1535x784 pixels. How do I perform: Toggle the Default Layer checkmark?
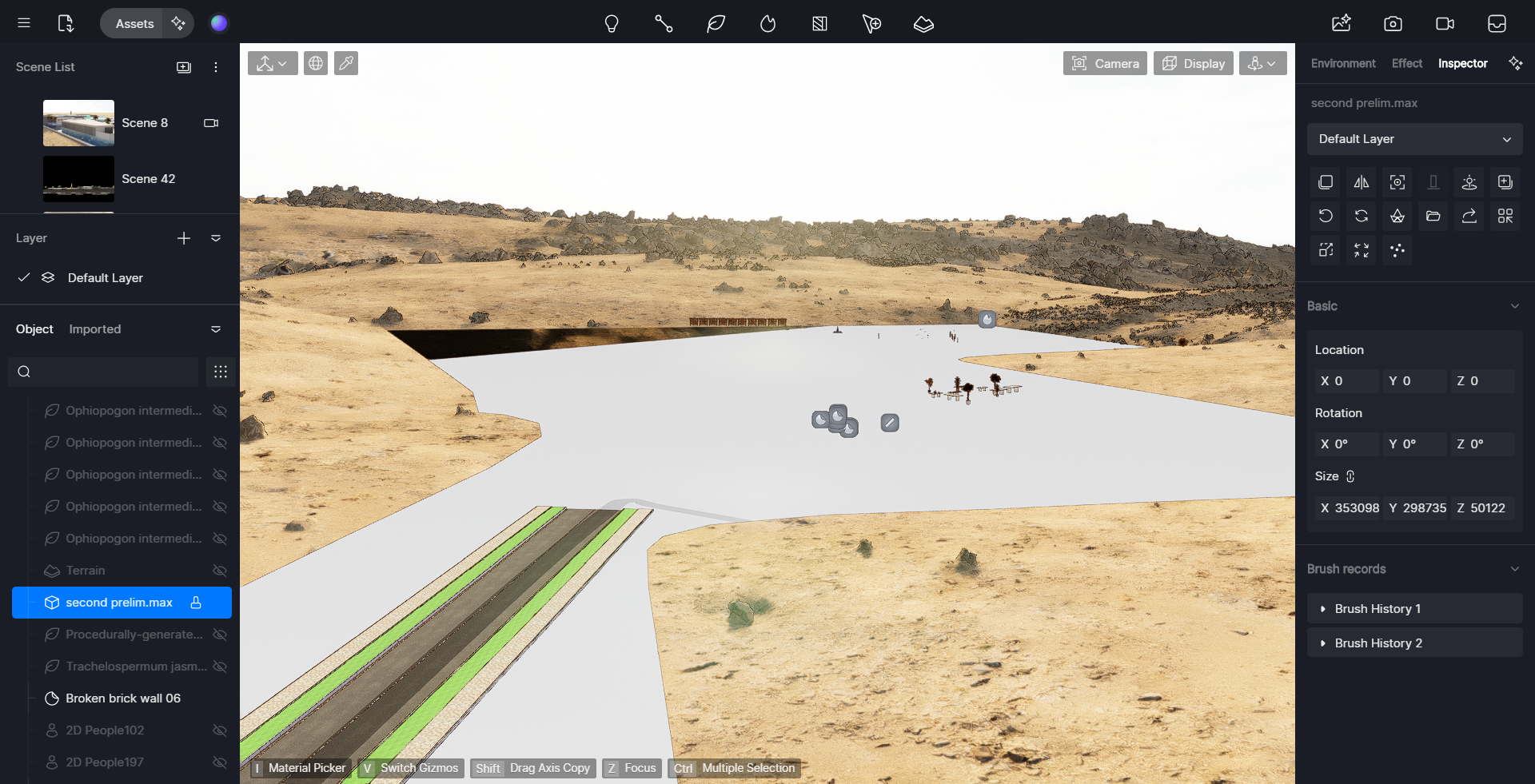pos(24,277)
